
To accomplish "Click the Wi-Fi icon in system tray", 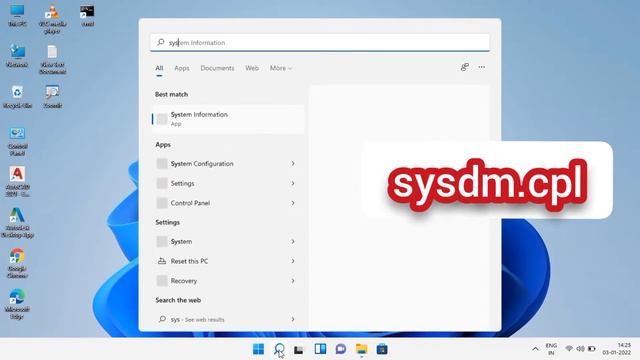I will tap(569, 349).
